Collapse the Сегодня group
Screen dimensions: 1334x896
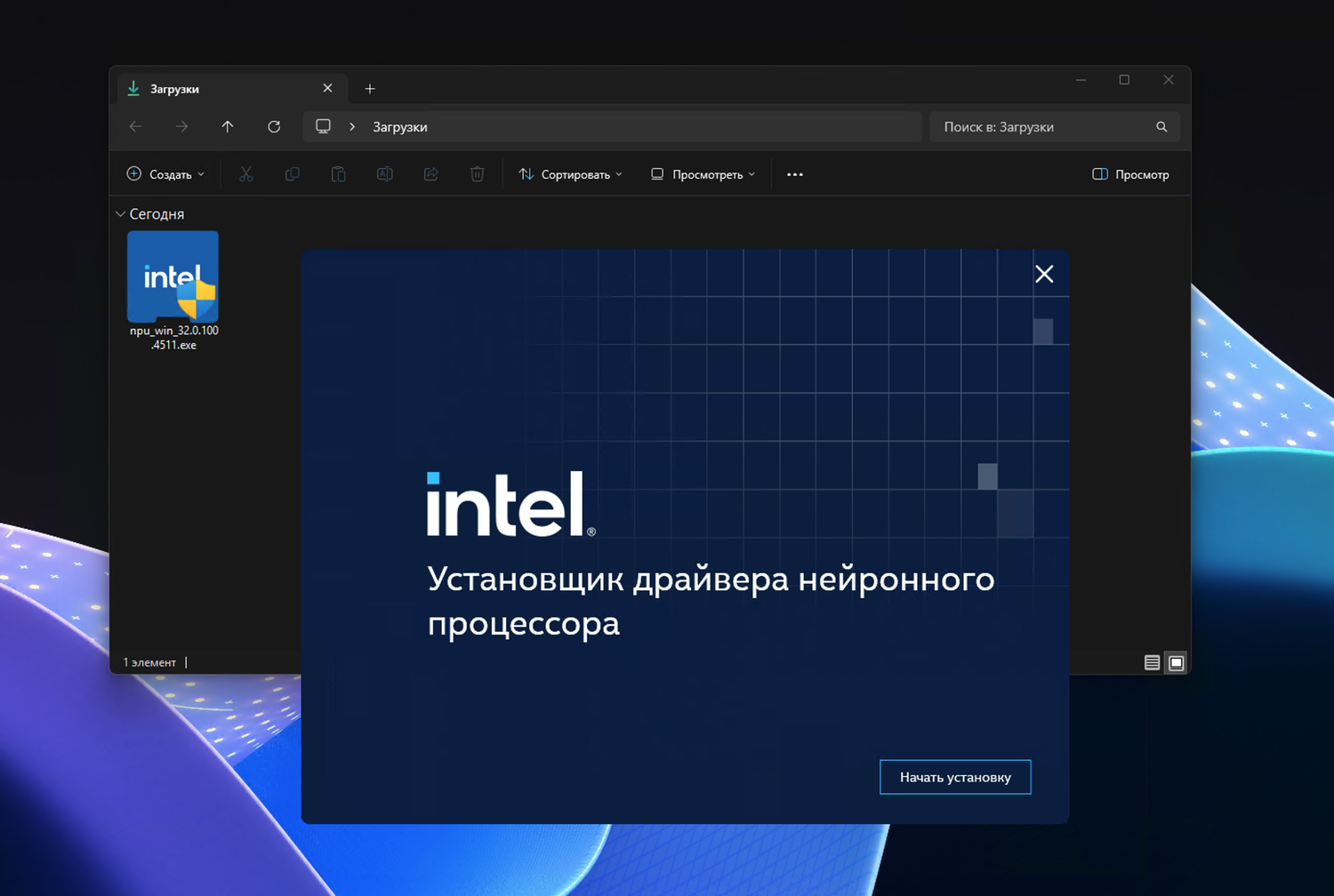121,213
